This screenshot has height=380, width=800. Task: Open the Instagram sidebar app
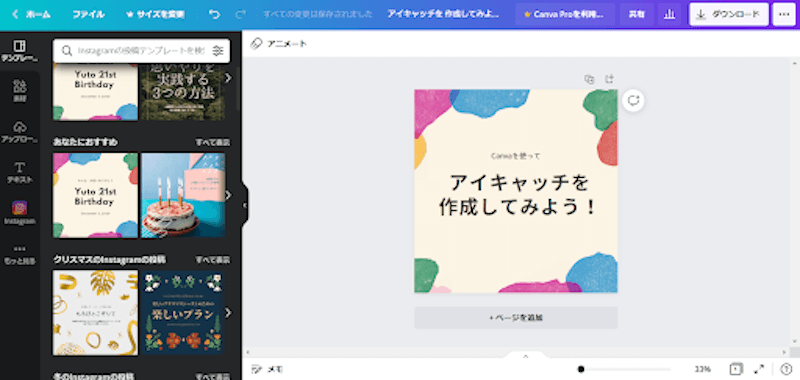(19, 213)
